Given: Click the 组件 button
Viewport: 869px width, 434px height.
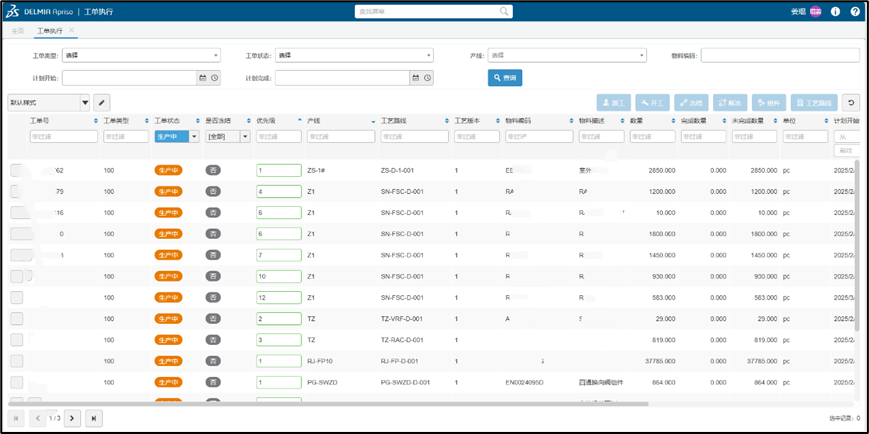Looking at the screenshot, I should point(769,103).
